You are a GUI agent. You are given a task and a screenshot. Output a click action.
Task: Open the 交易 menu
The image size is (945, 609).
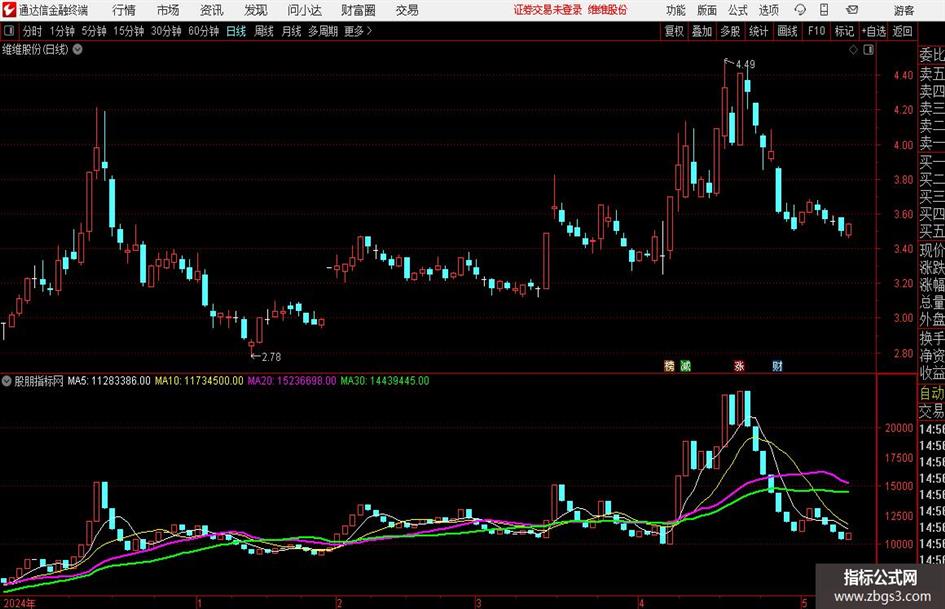[x=407, y=10]
